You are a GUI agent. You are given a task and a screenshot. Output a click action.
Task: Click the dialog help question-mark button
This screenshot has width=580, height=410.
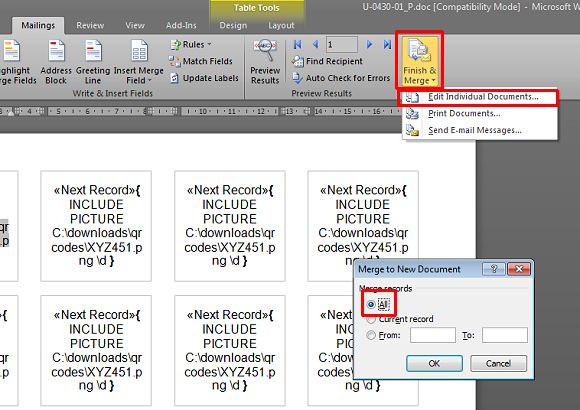click(494, 269)
